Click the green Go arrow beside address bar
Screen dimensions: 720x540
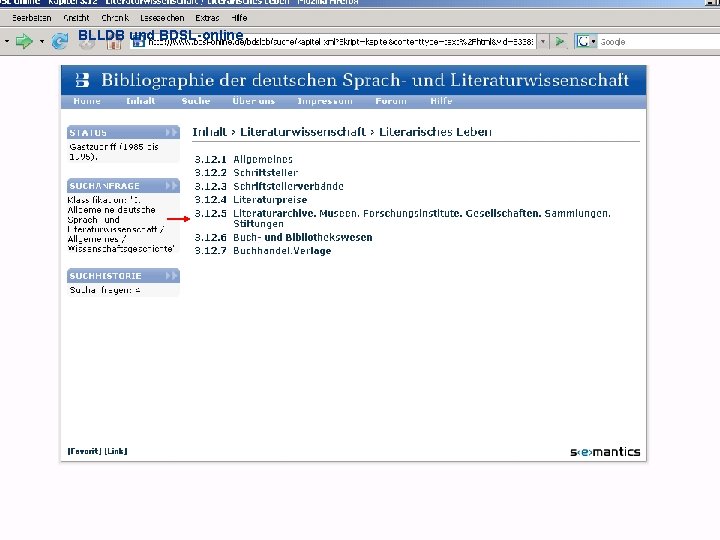560,41
